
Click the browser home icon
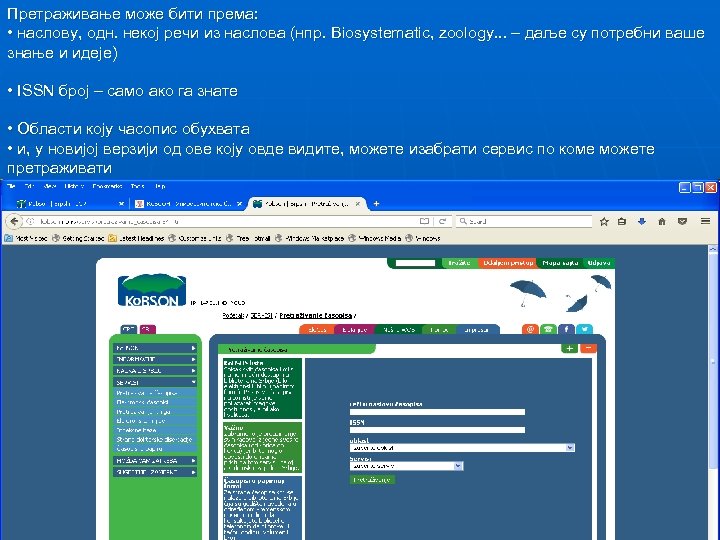(662, 222)
